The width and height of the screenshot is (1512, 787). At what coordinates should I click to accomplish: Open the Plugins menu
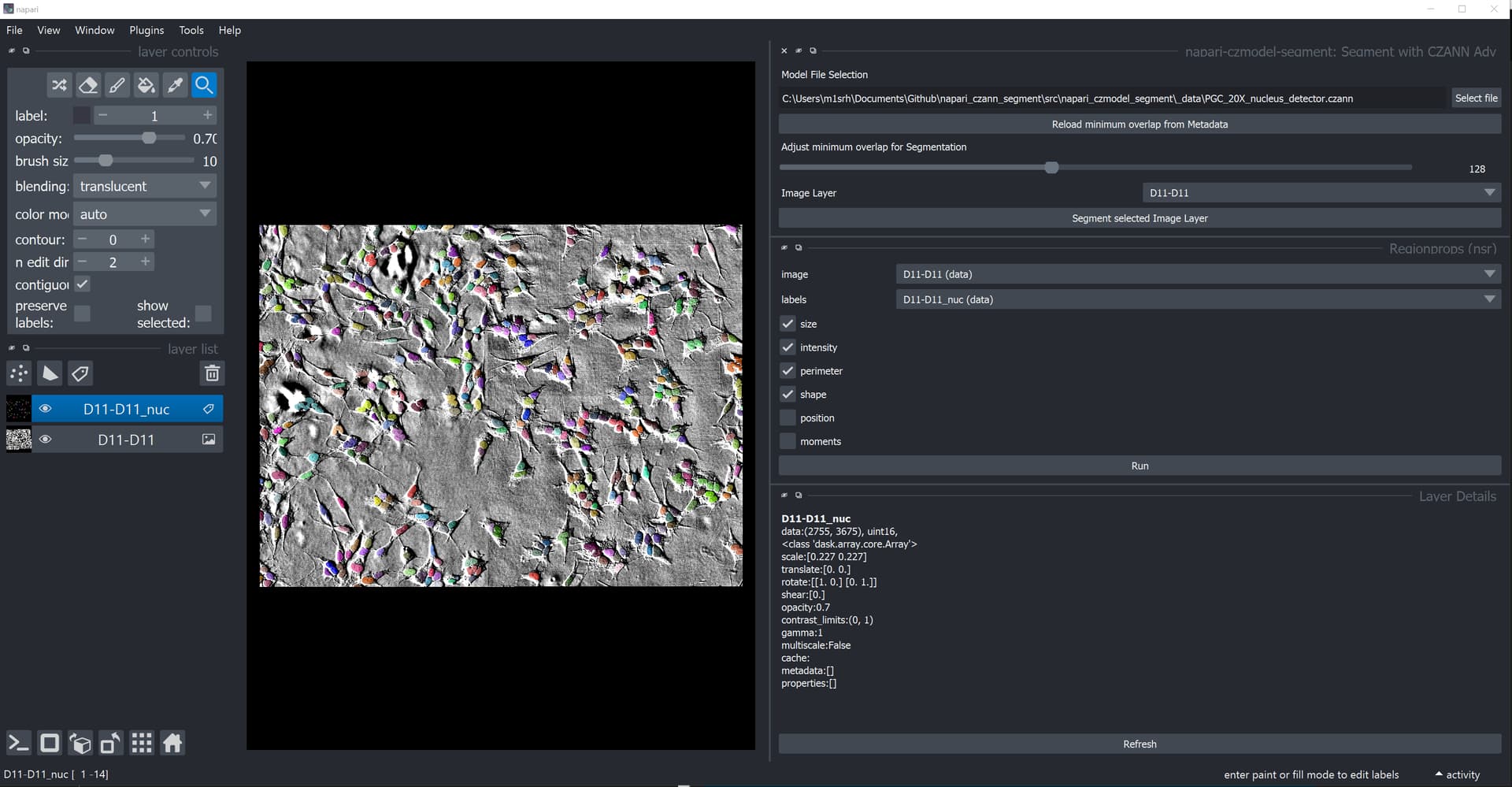146,30
